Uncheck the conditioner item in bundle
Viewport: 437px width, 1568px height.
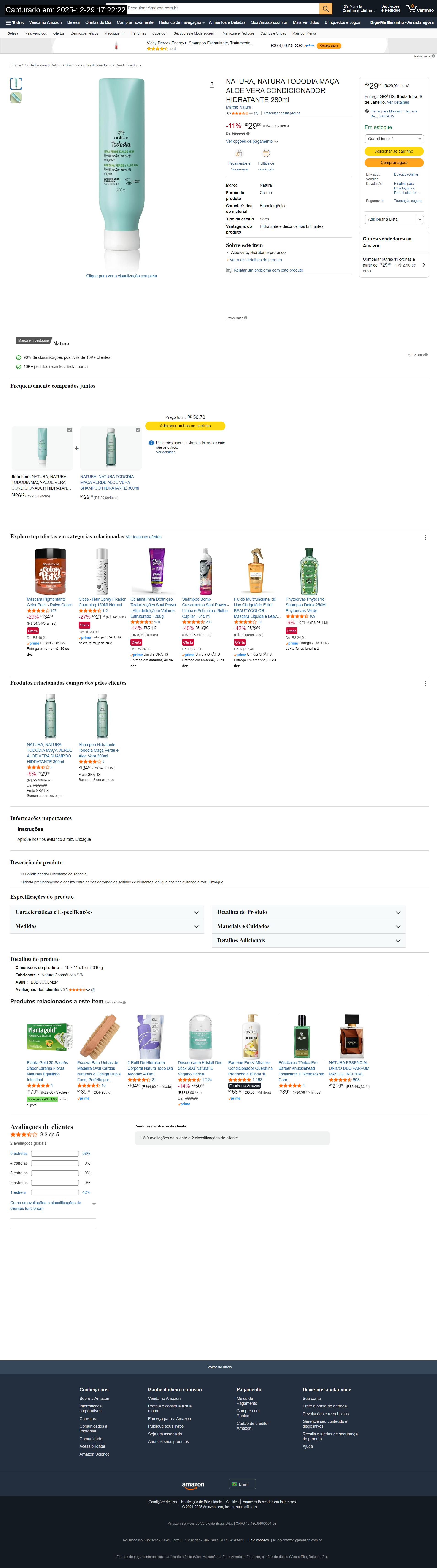point(69,430)
